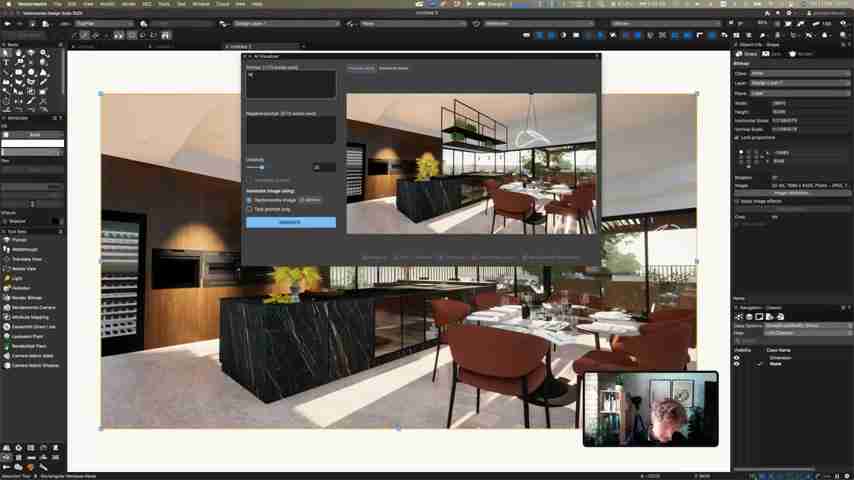Pick the Flyover tool in tool sets list
Screen dimensions: 854x480
coord(19,240)
